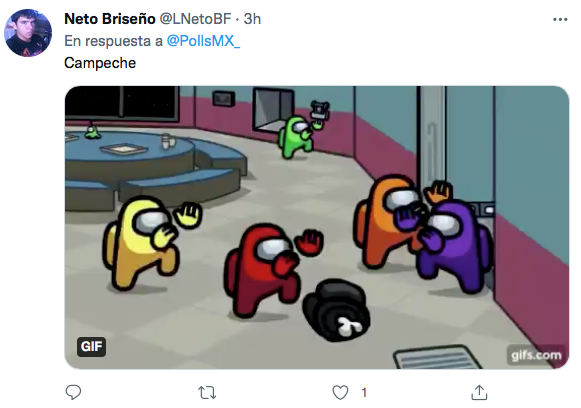Open the @LNetoBF handle
The height and width of the screenshot is (408, 581).
click(195, 19)
